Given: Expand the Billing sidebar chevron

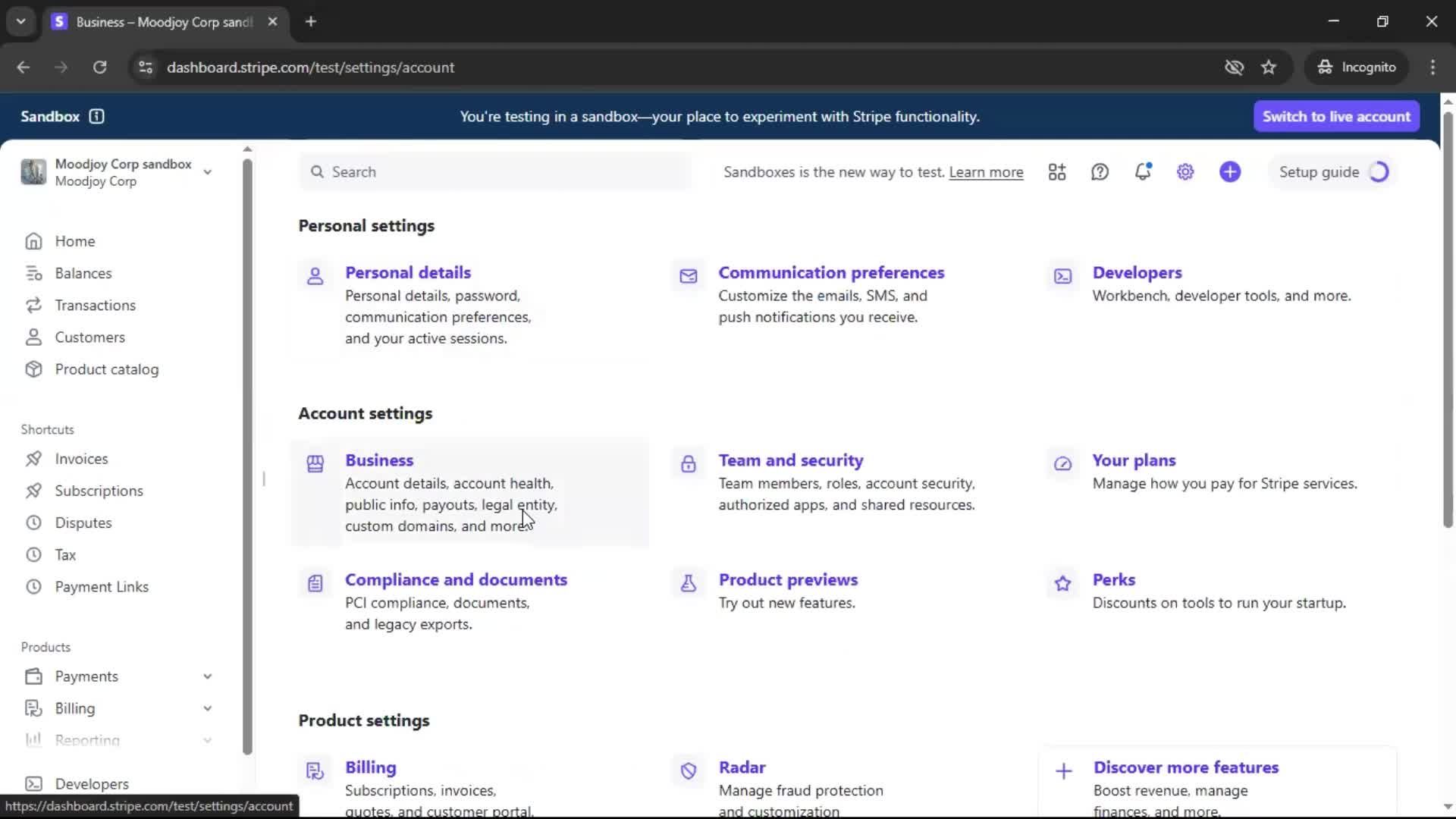Looking at the screenshot, I should (x=207, y=708).
